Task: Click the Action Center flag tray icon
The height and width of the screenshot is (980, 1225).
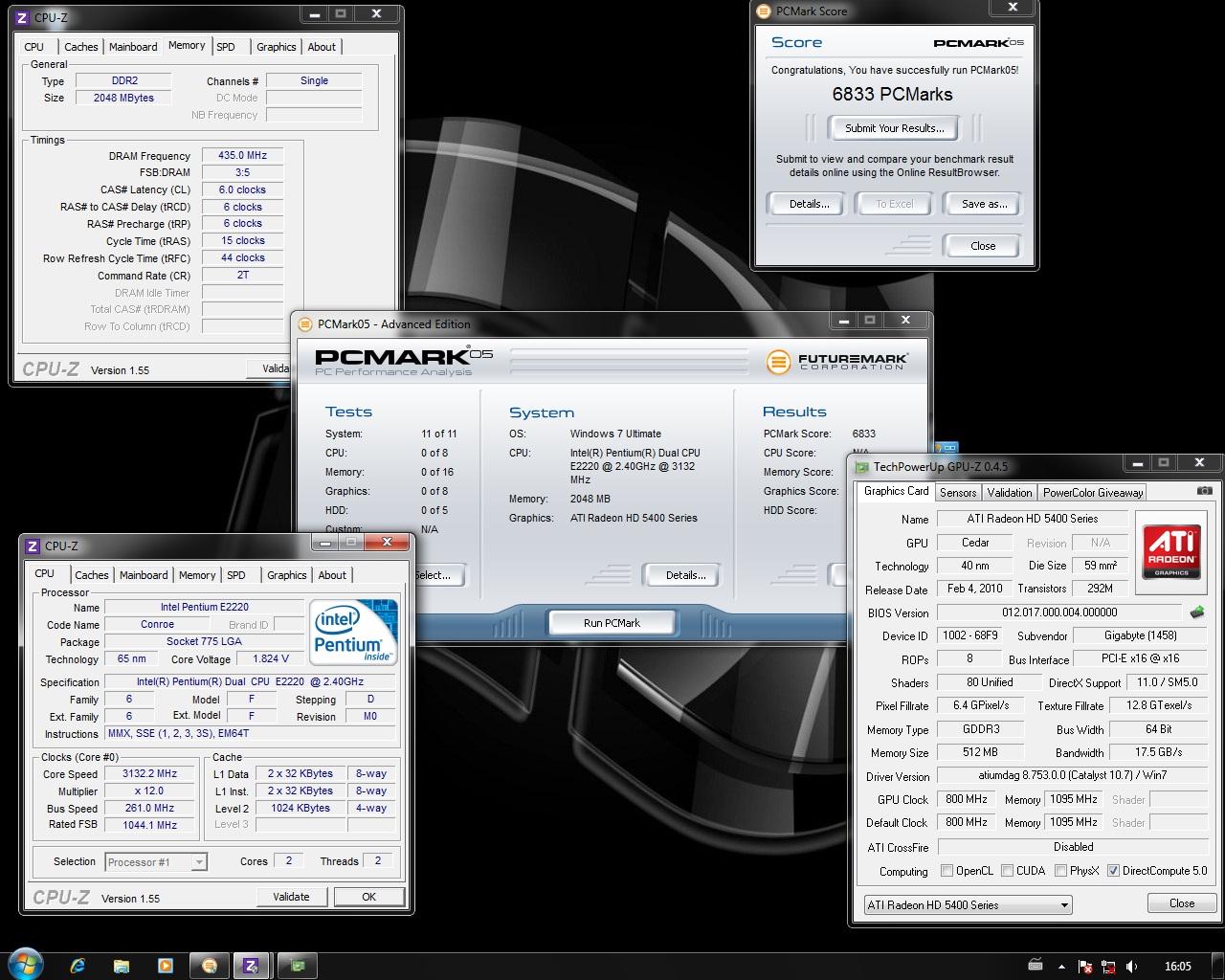Action: 1085,967
